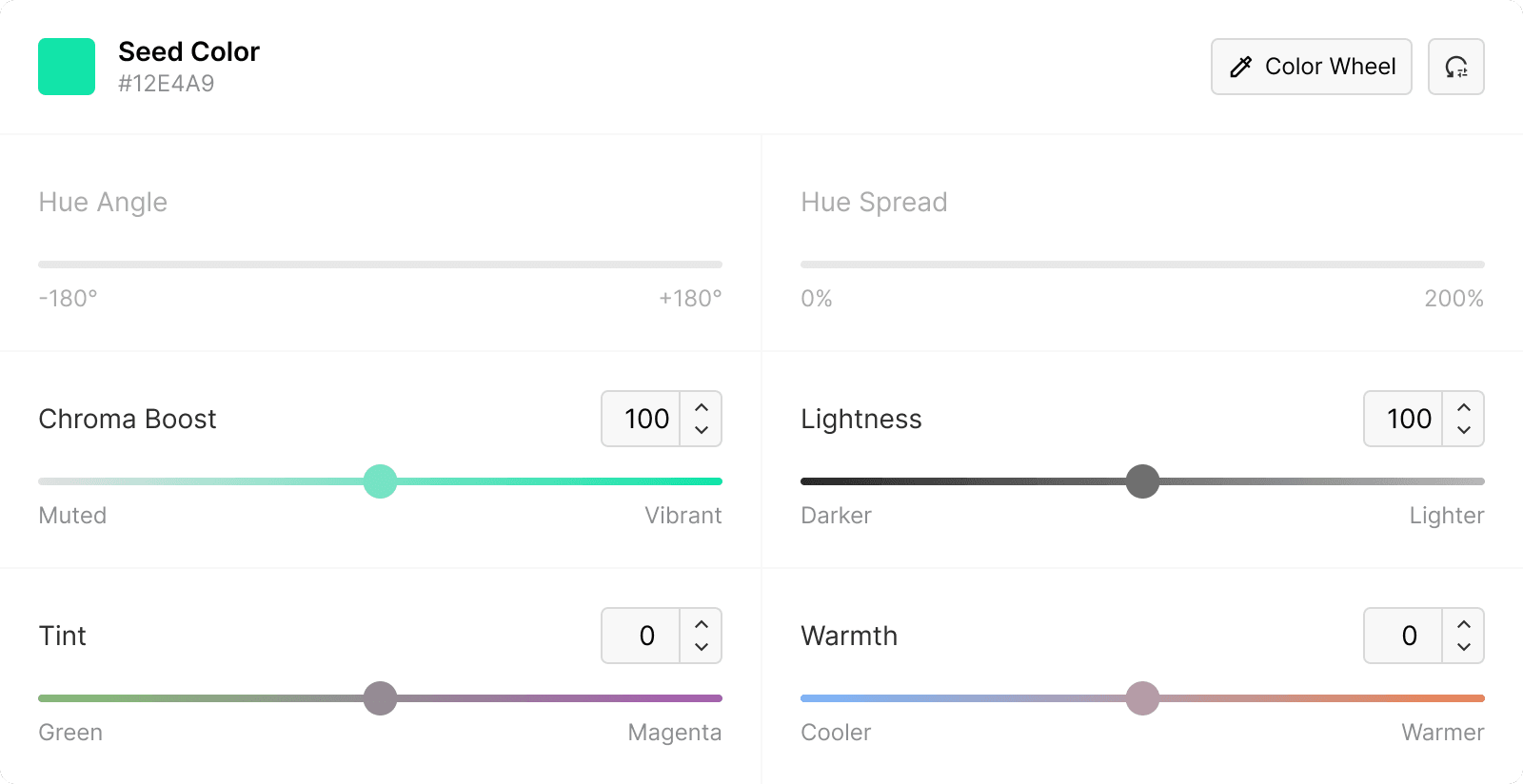Focus the Warmth number input

click(x=1404, y=636)
